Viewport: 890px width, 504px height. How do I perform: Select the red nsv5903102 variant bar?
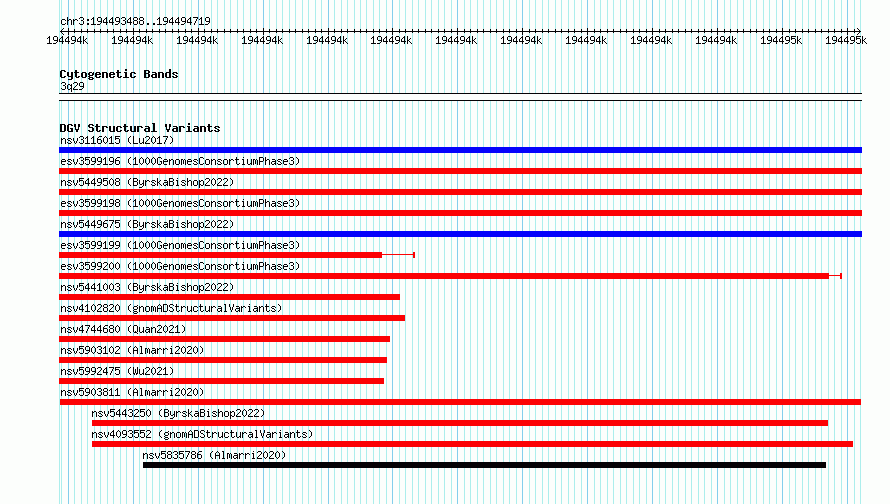pos(223,360)
